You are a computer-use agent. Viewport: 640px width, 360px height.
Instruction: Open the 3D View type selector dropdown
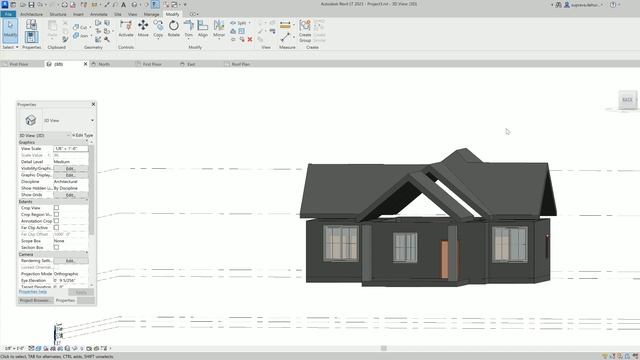coord(92,120)
